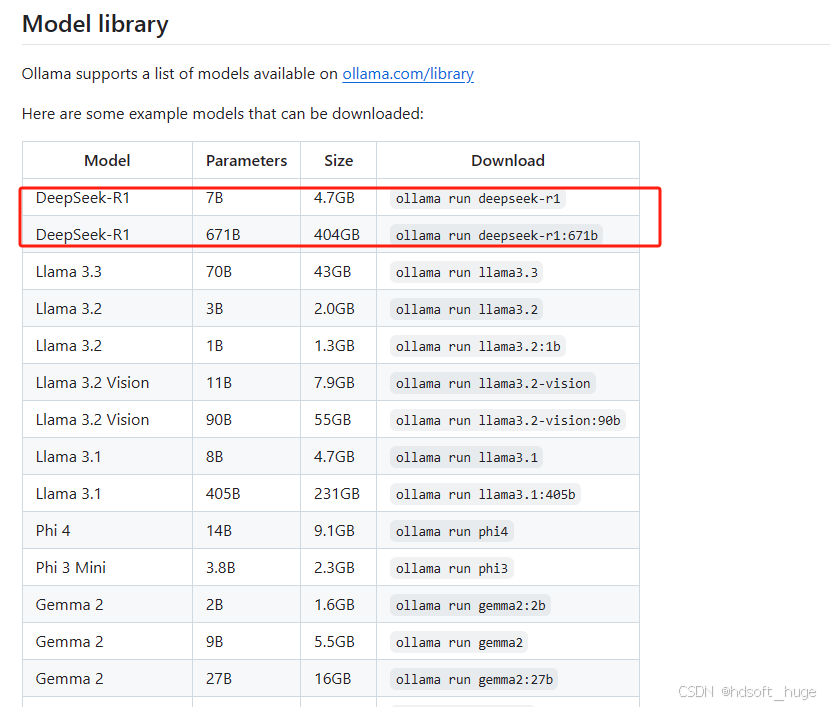830x707 pixels.
Task: Click the 'ollama run llama3.2:1b' command
Action: tap(478, 347)
